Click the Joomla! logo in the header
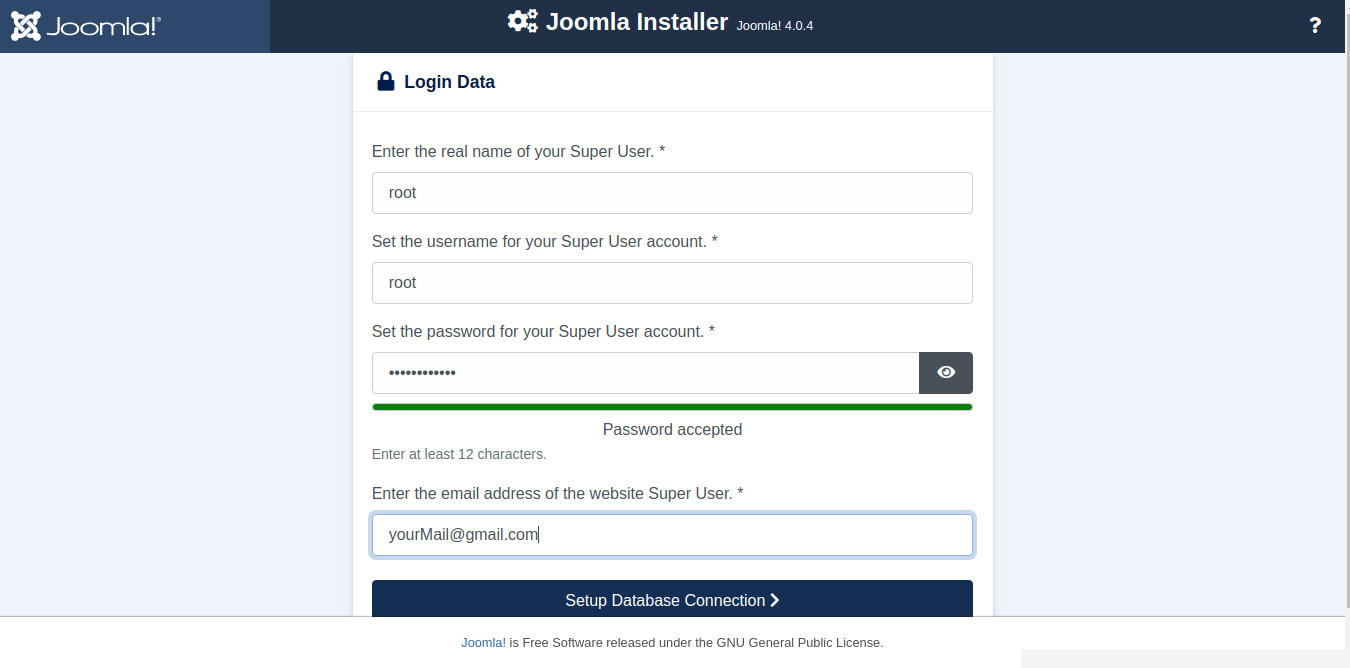 pyautogui.click(x=86, y=26)
